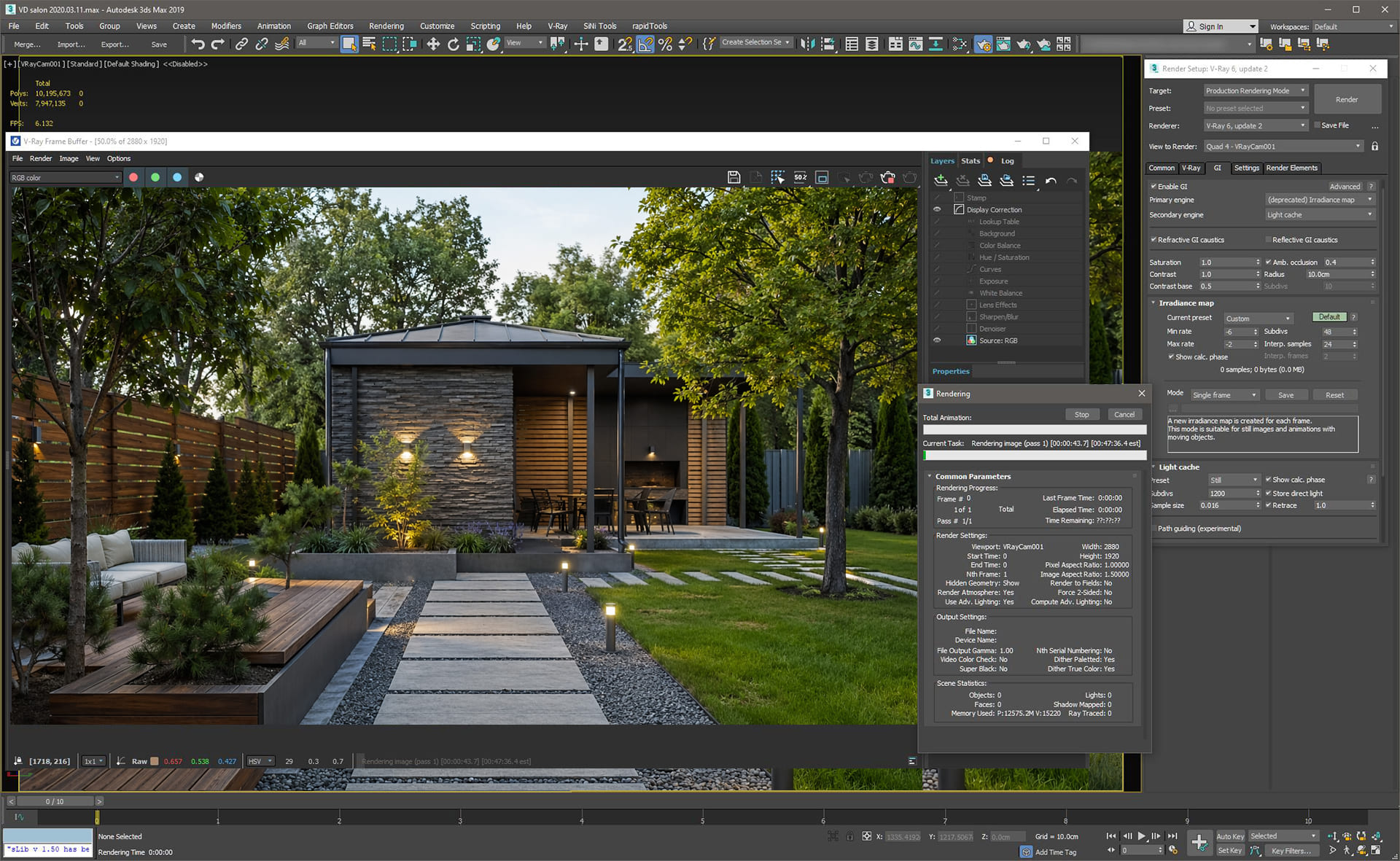Enable Reflective GI caustics
Viewport: 1400px width, 861px height.
click(x=1269, y=240)
